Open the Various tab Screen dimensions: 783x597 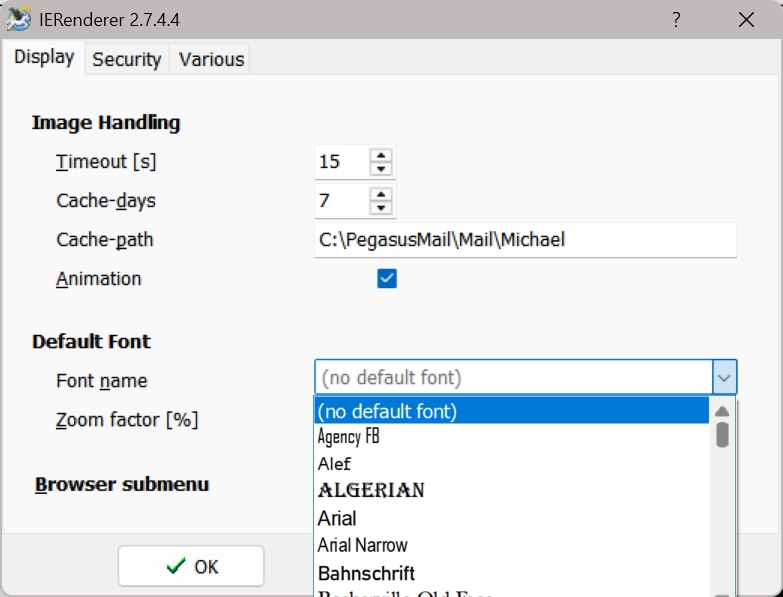click(x=212, y=59)
